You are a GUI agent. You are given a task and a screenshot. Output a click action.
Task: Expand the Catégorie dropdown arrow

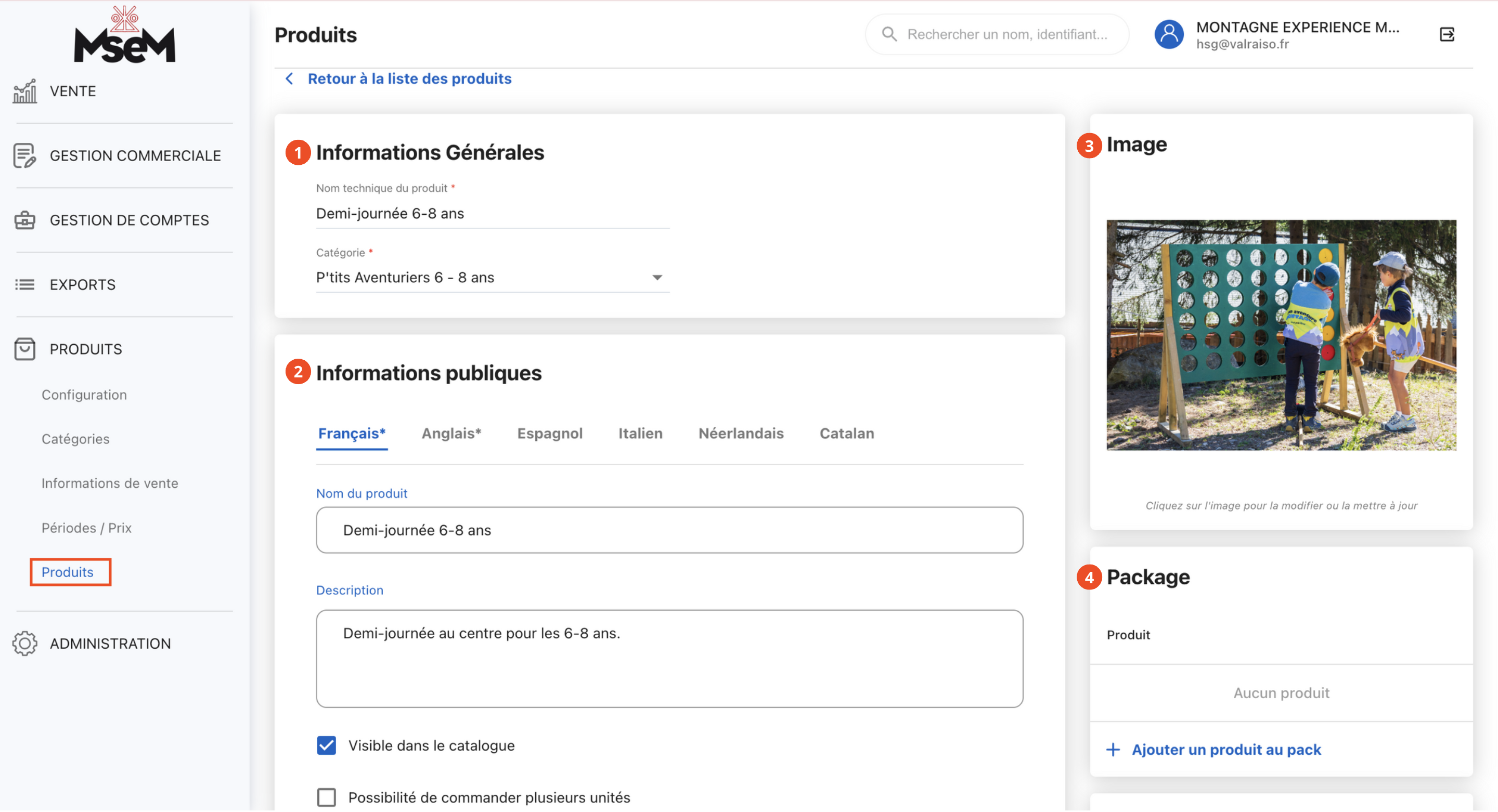pyautogui.click(x=657, y=278)
